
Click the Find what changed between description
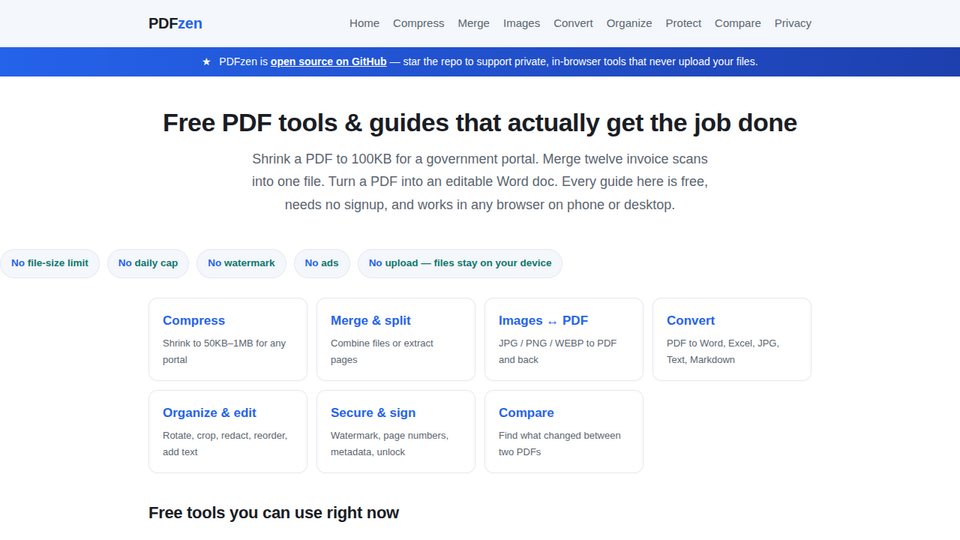tap(560, 444)
